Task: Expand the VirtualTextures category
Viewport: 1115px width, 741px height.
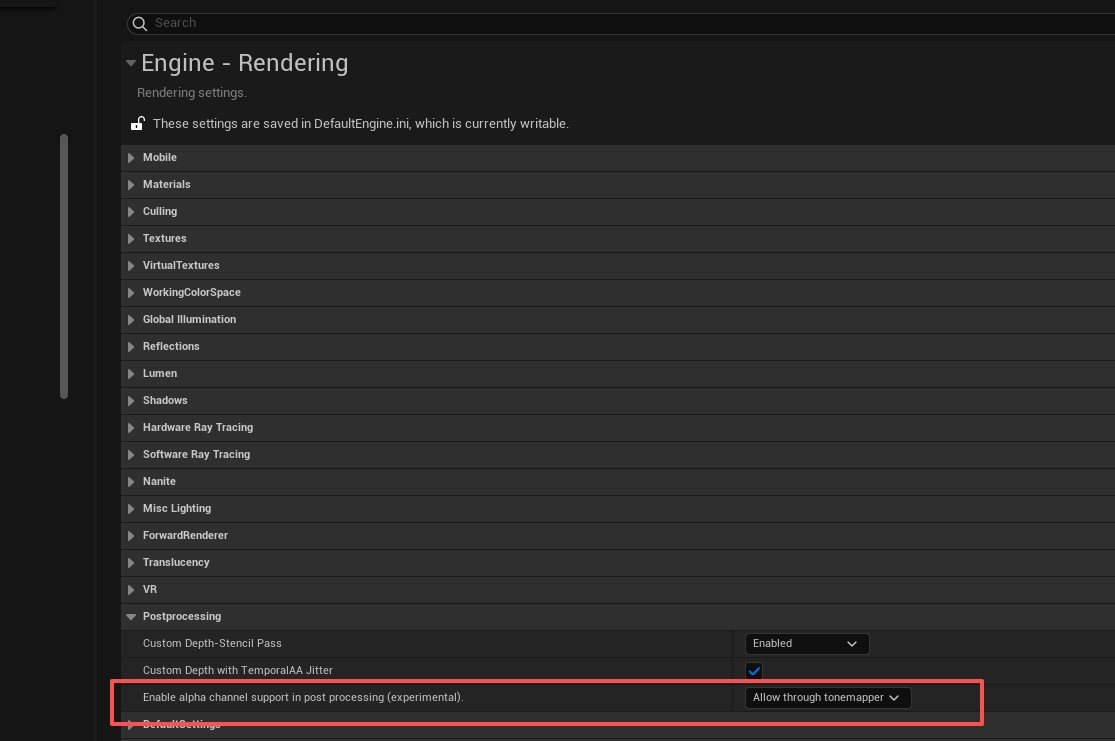Action: (131, 266)
